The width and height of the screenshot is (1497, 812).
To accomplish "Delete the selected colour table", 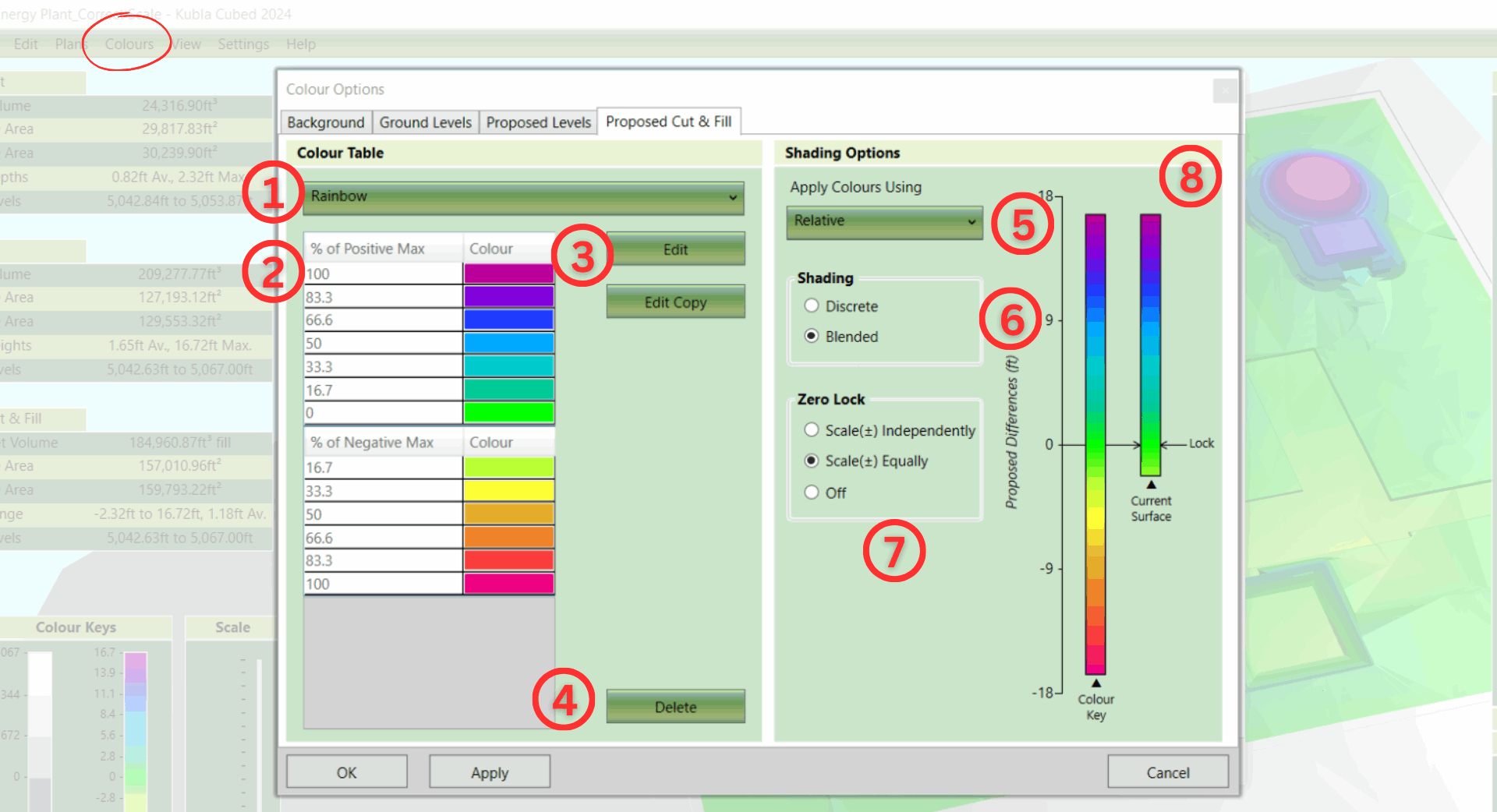I will [x=675, y=707].
